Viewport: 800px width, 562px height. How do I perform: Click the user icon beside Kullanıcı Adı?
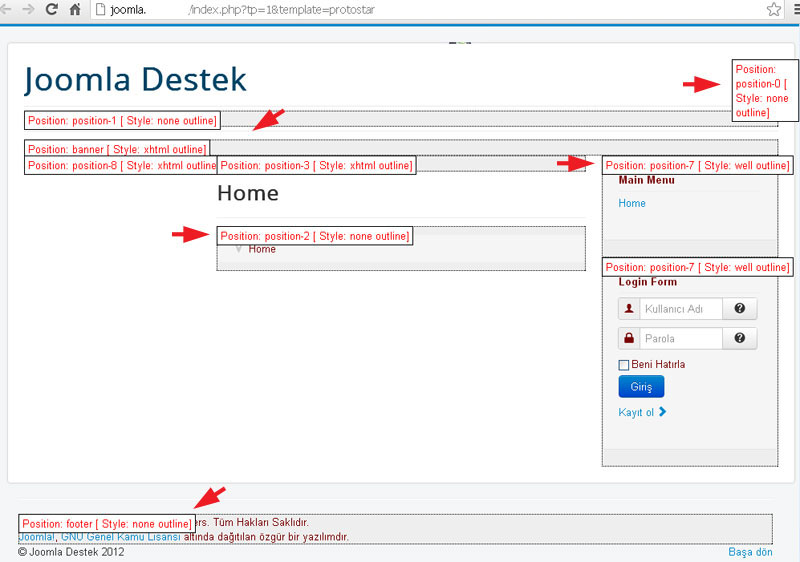(x=629, y=309)
